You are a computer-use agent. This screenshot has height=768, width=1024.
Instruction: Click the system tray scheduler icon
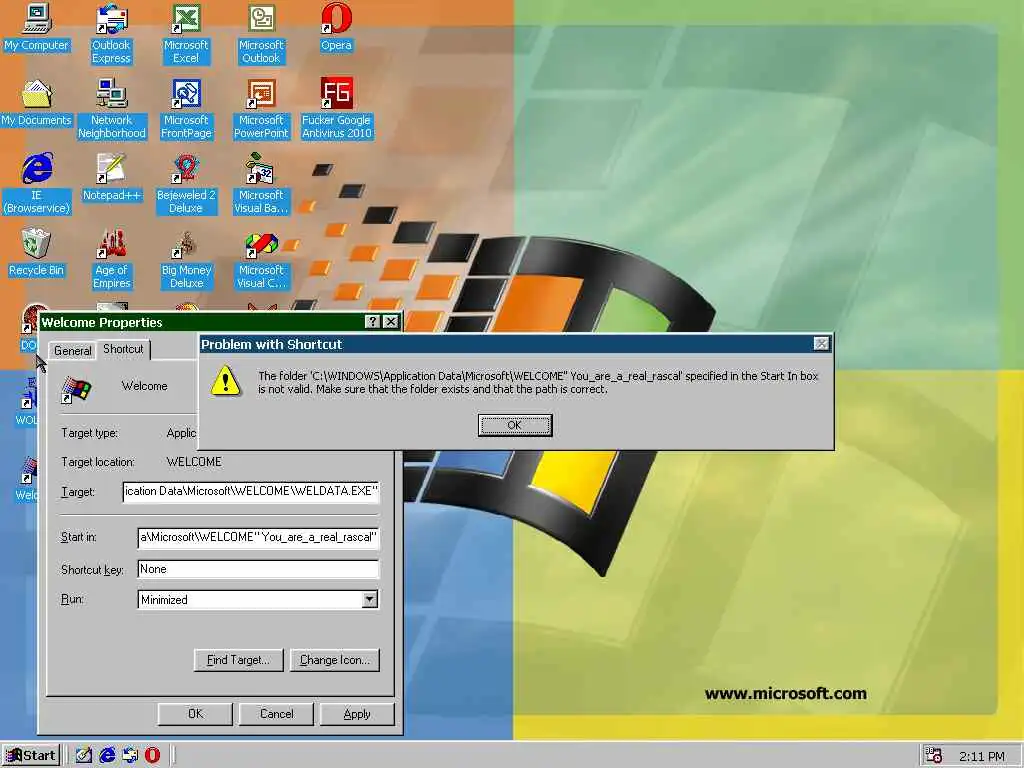[x=934, y=756]
